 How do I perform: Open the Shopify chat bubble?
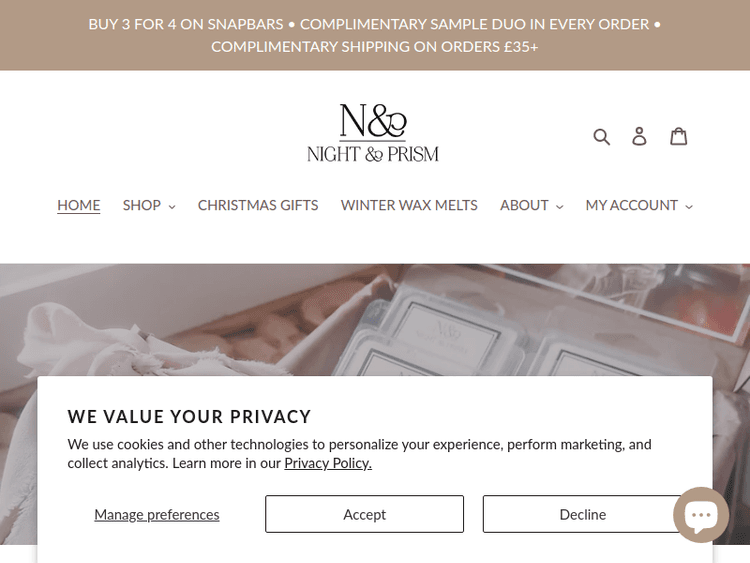[701, 514]
